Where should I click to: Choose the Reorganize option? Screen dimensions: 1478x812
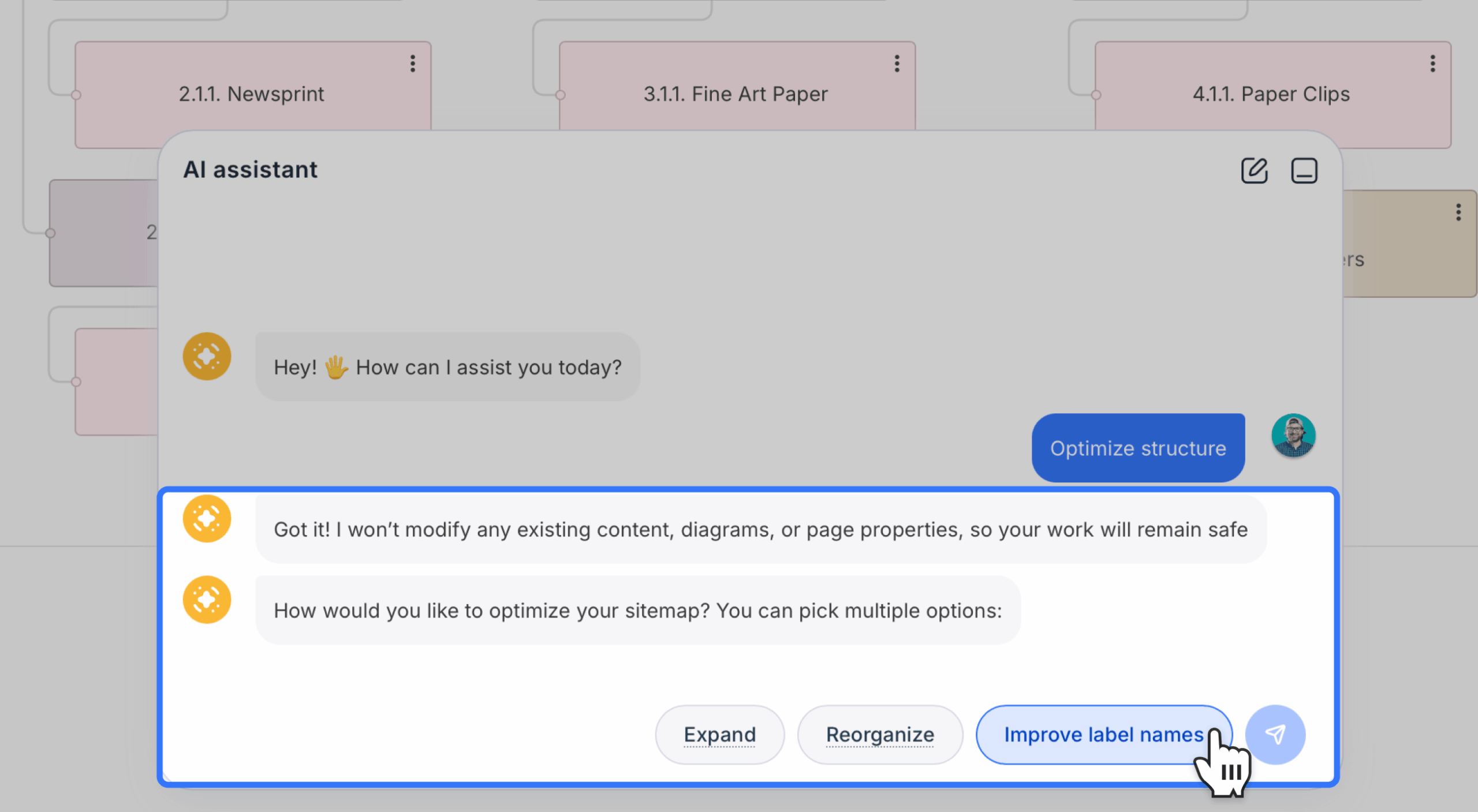tap(880, 734)
